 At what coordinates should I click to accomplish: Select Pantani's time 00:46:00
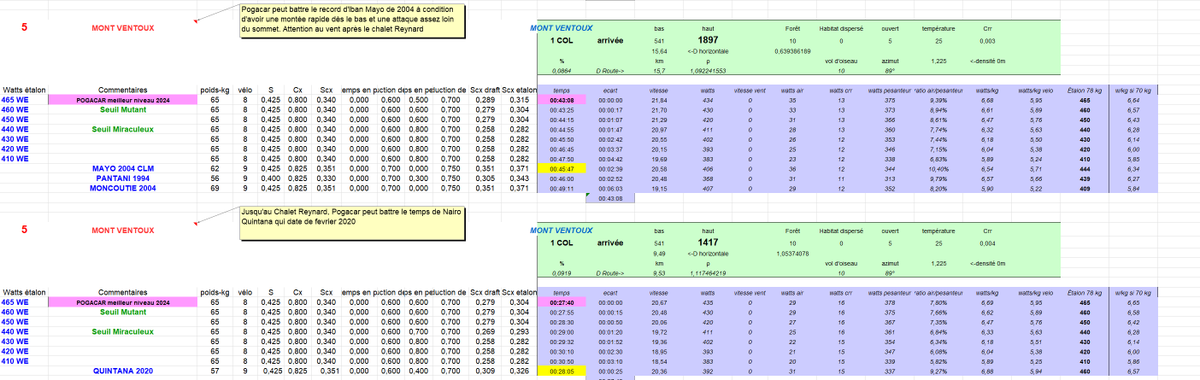pyautogui.click(x=562, y=179)
